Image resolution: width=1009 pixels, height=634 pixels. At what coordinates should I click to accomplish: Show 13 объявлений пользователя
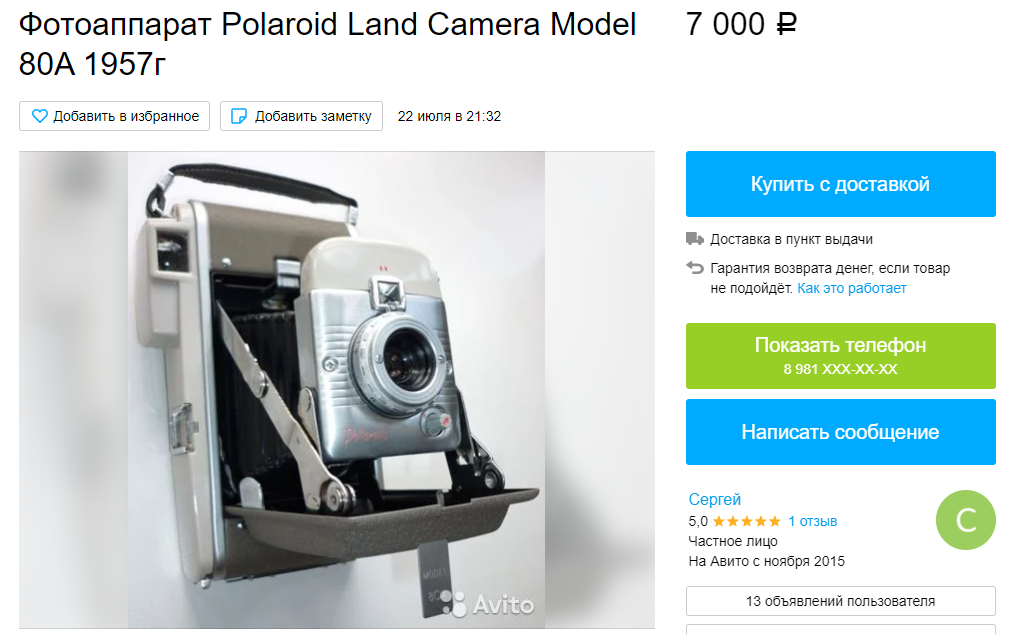[840, 601]
